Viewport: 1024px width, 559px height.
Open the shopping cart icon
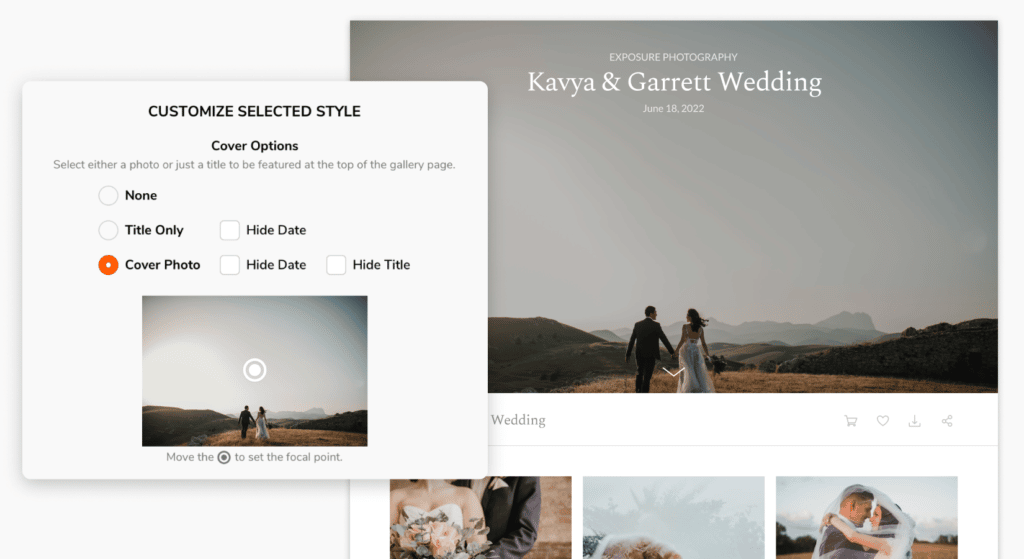point(850,421)
